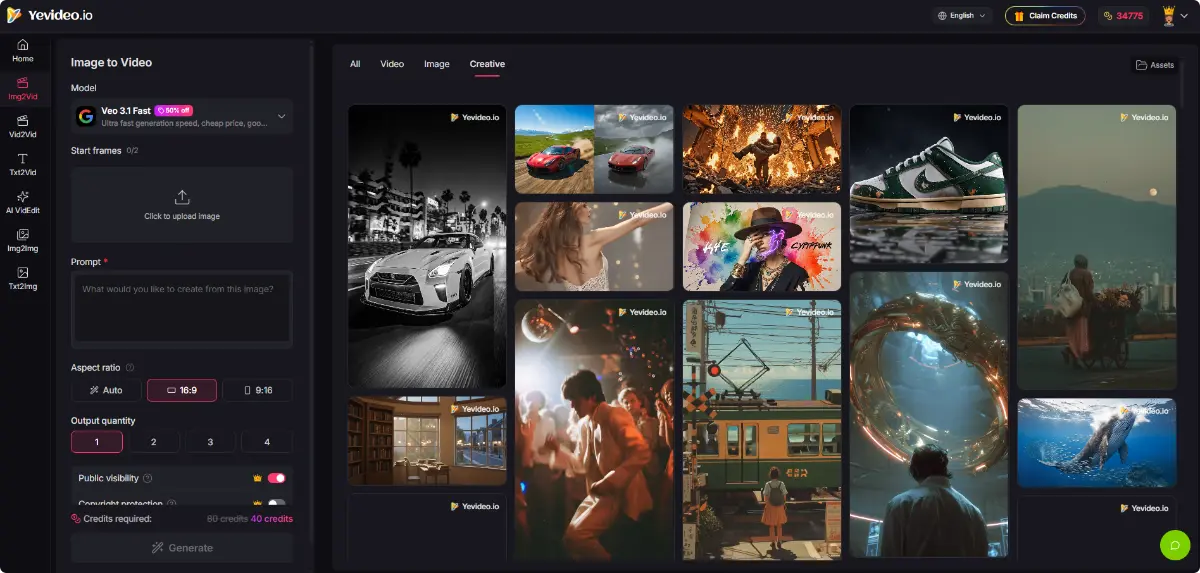Open the two red cars thumbnail

tap(594, 149)
